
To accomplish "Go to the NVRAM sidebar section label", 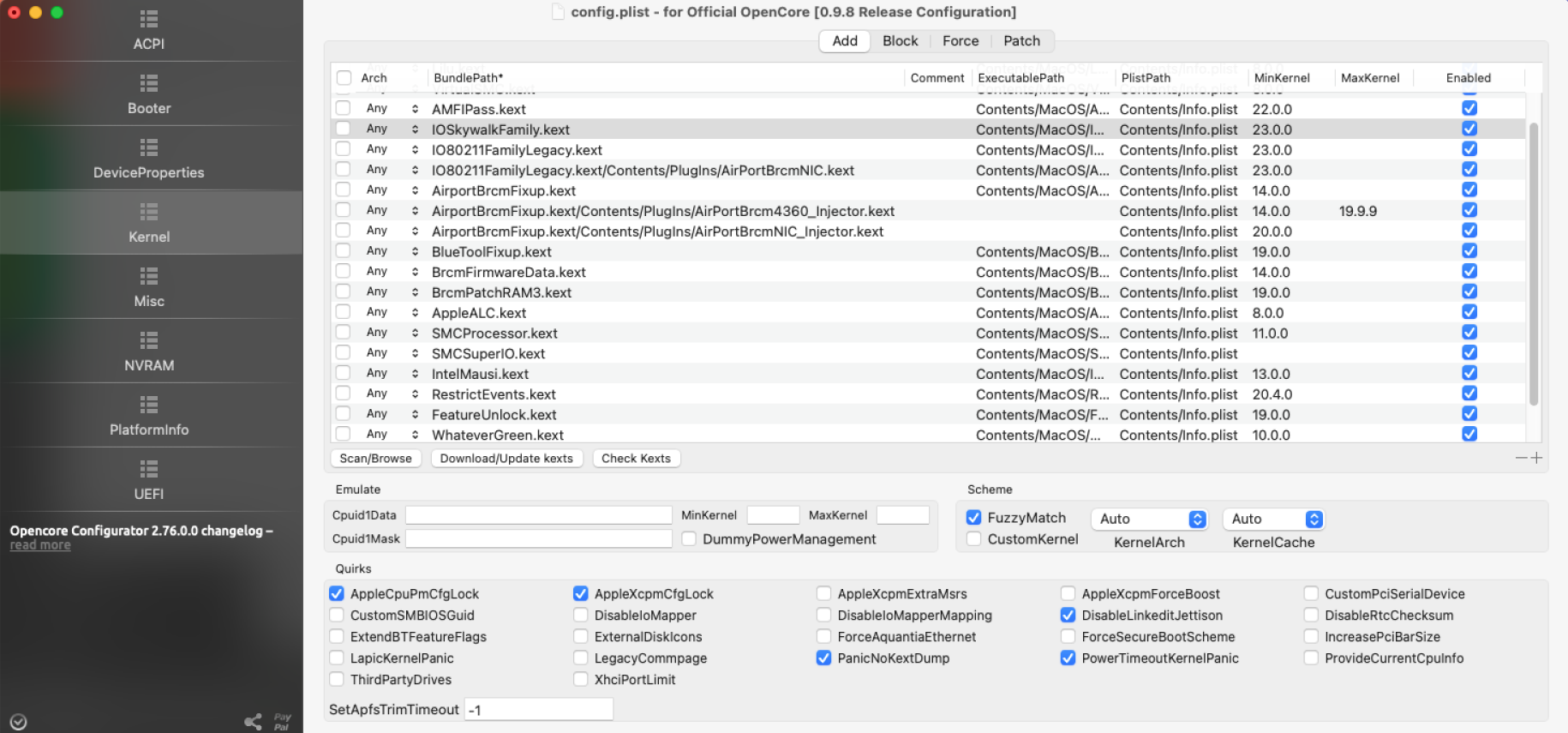I will coord(149,365).
